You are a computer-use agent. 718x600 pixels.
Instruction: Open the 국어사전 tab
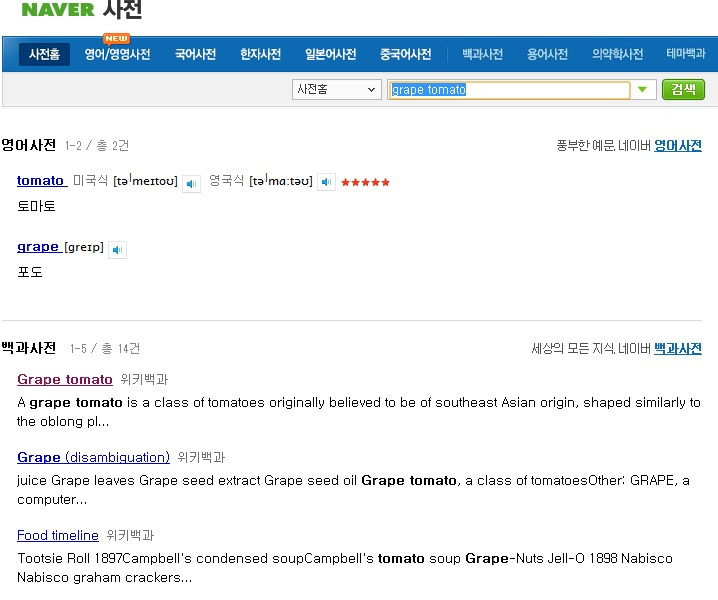[x=195, y=54]
